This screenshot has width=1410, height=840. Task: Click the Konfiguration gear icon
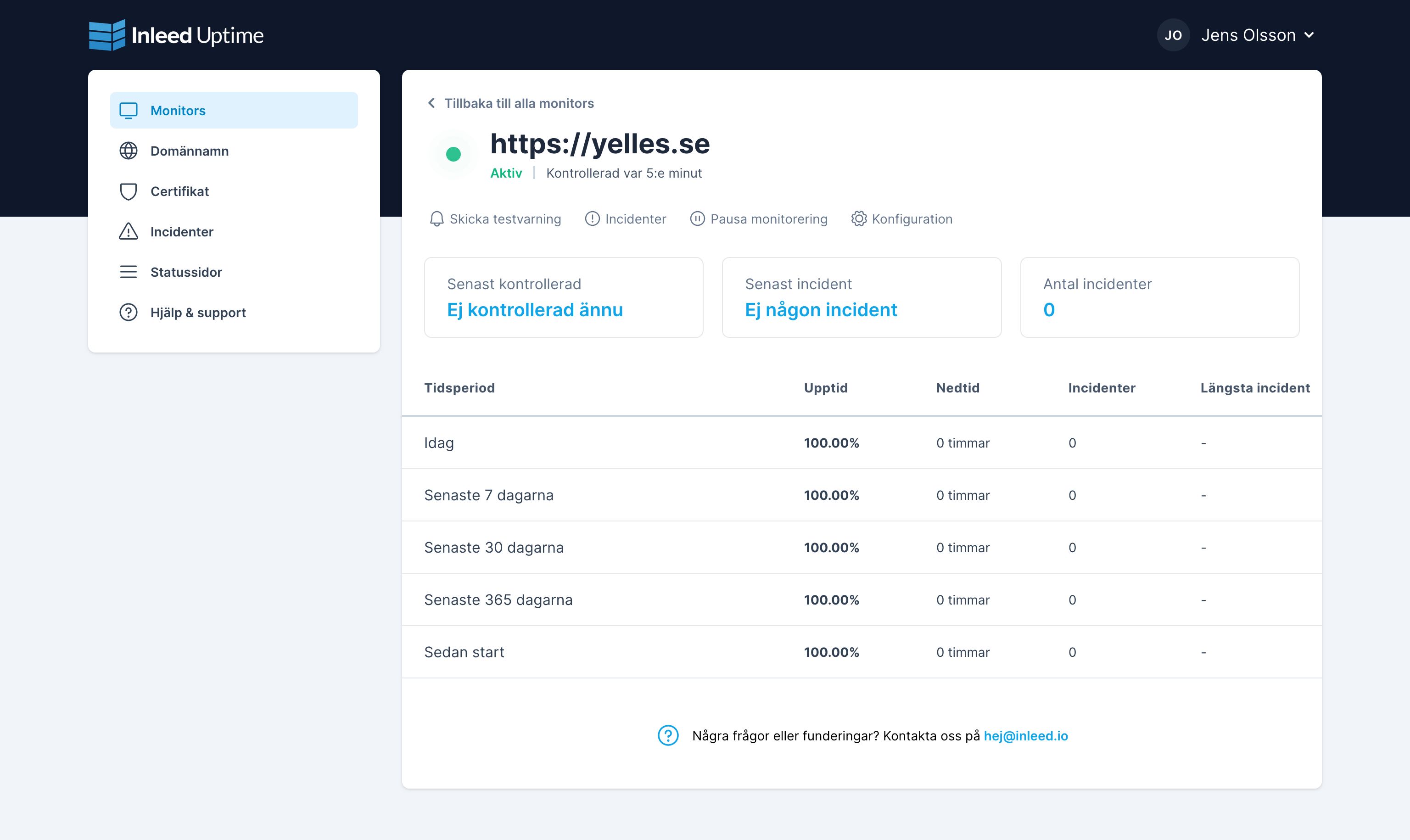(858, 219)
